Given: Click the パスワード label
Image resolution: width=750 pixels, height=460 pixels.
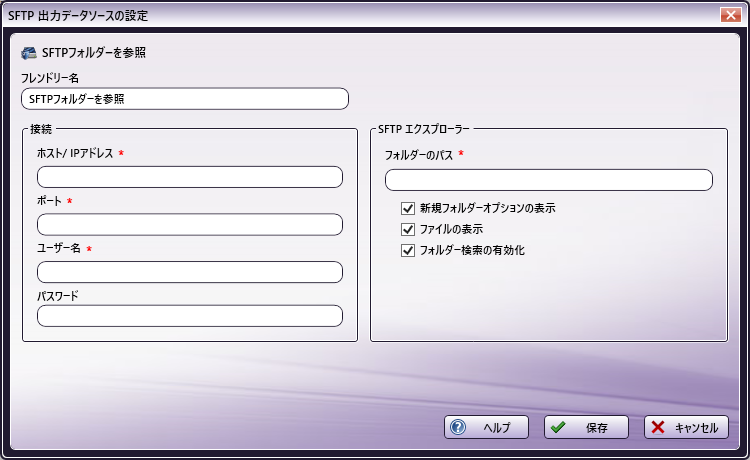Looking at the screenshot, I should coord(57,296).
